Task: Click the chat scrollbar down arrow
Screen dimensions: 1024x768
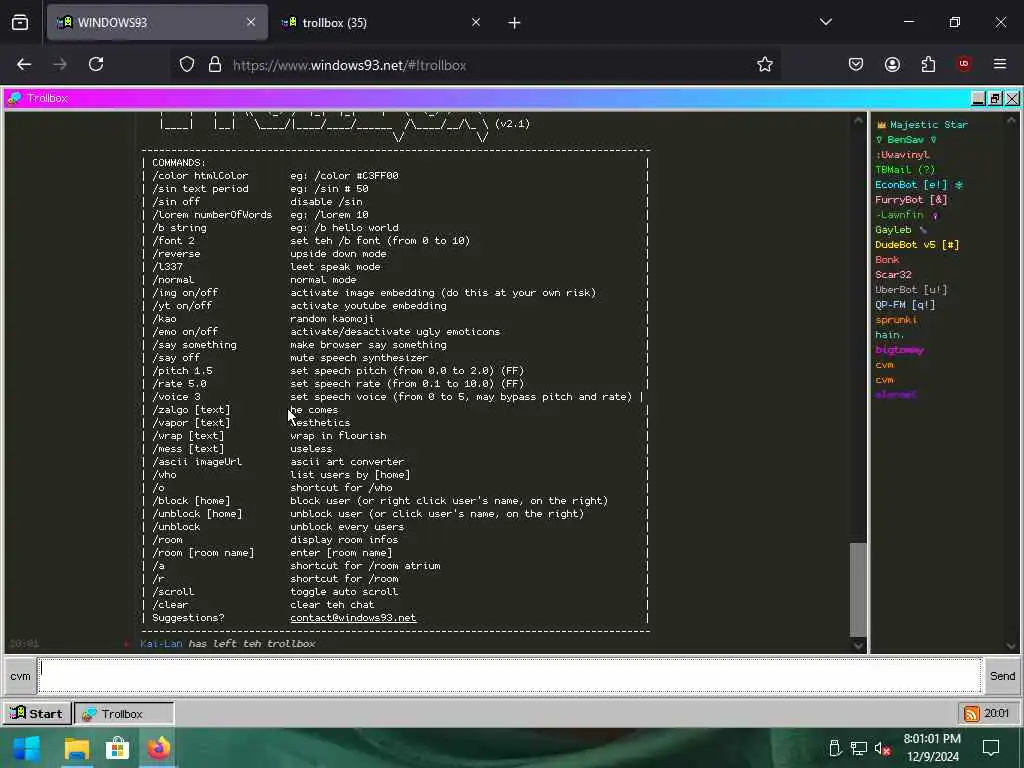Action: pyautogui.click(x=858, y=645)
